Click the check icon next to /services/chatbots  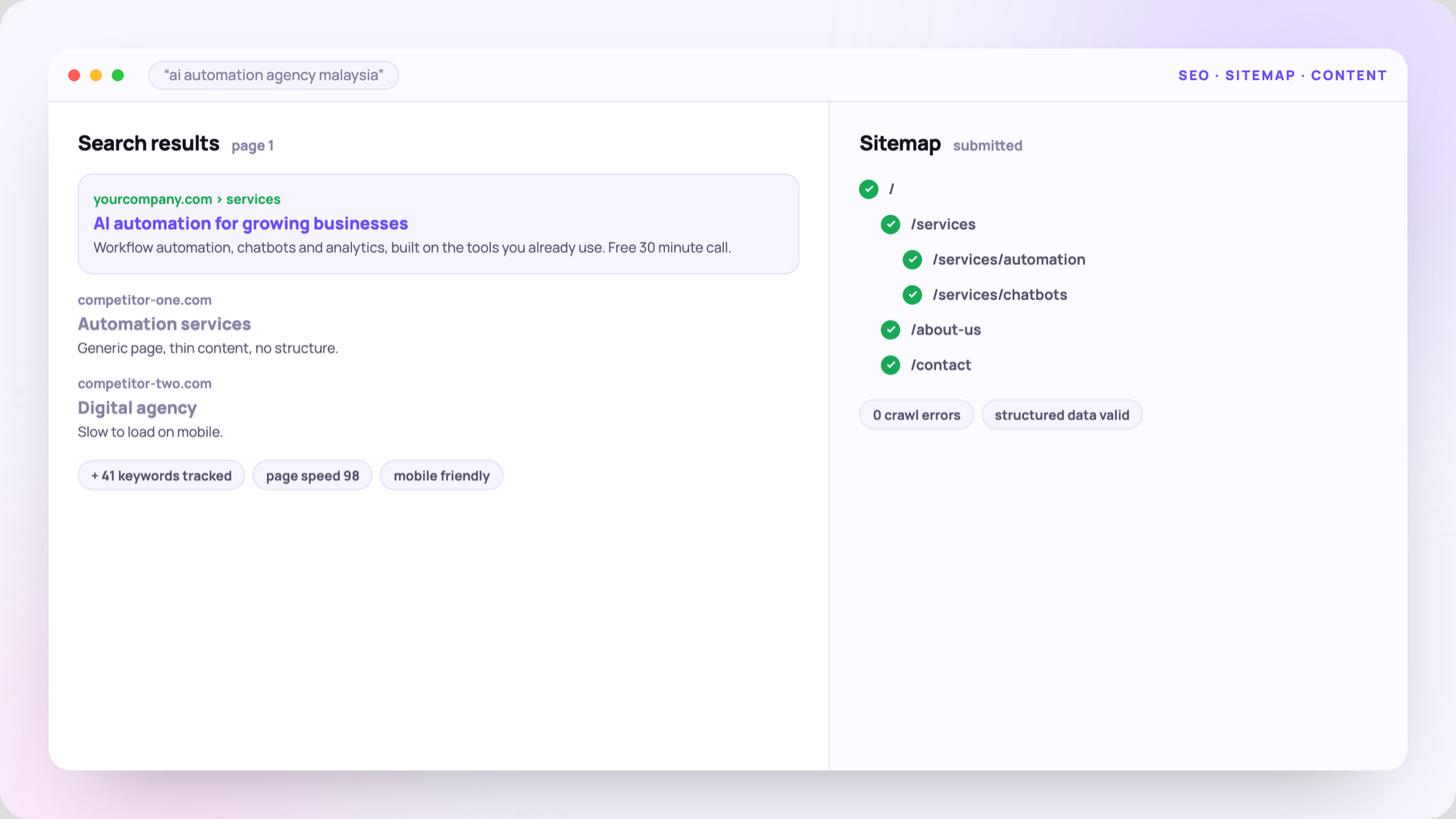(x=912, y=295)
